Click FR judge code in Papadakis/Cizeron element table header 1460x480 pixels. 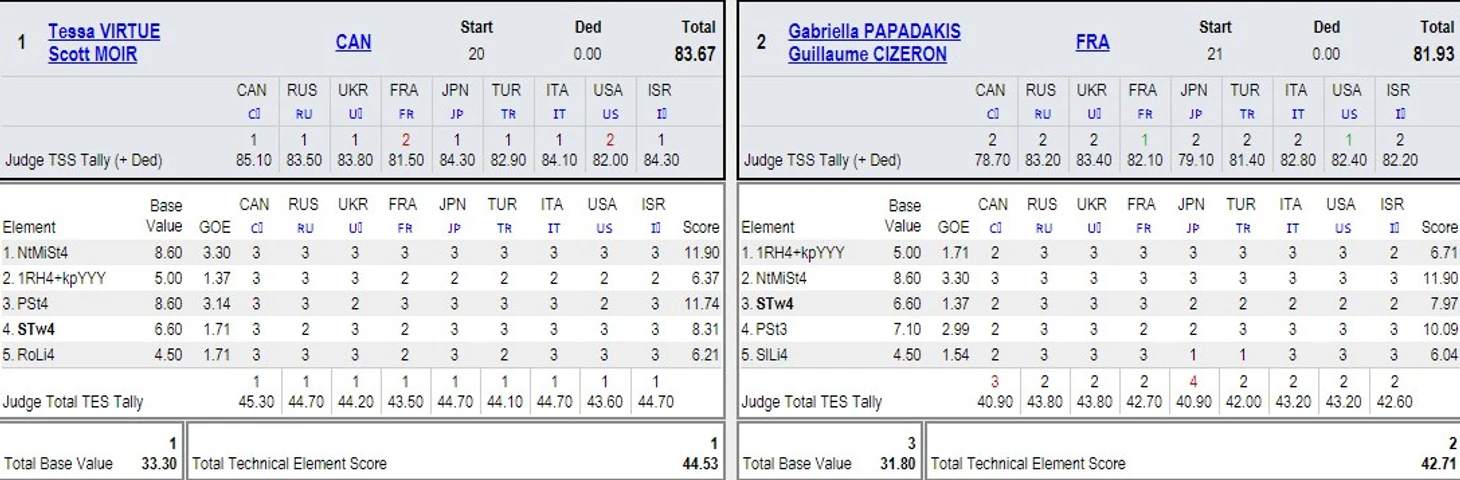tap(1141, 228)
